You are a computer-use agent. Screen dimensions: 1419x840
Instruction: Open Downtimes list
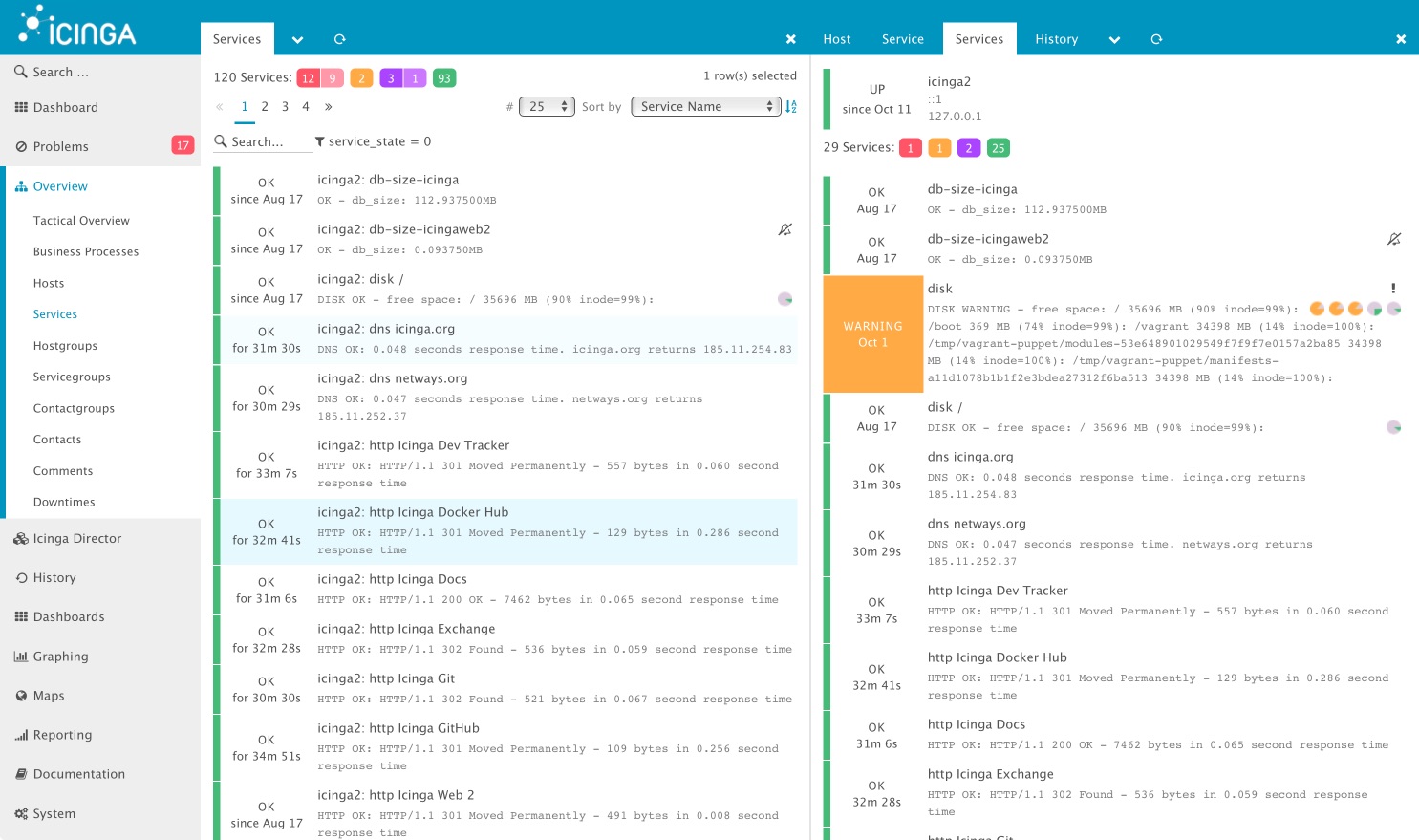point(64,503)
